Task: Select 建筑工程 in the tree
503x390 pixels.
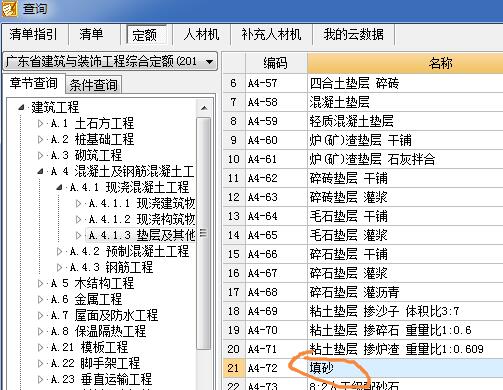Action: (55, 107)
